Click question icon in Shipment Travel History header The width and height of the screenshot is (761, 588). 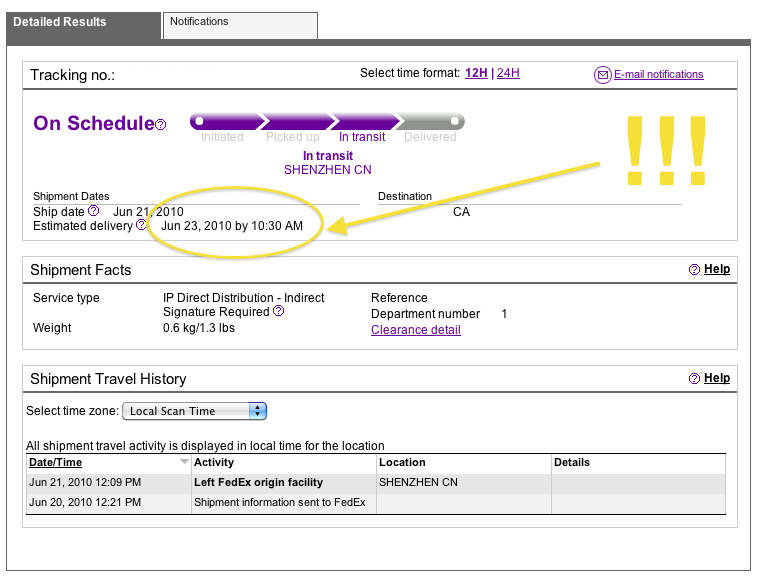694,379
